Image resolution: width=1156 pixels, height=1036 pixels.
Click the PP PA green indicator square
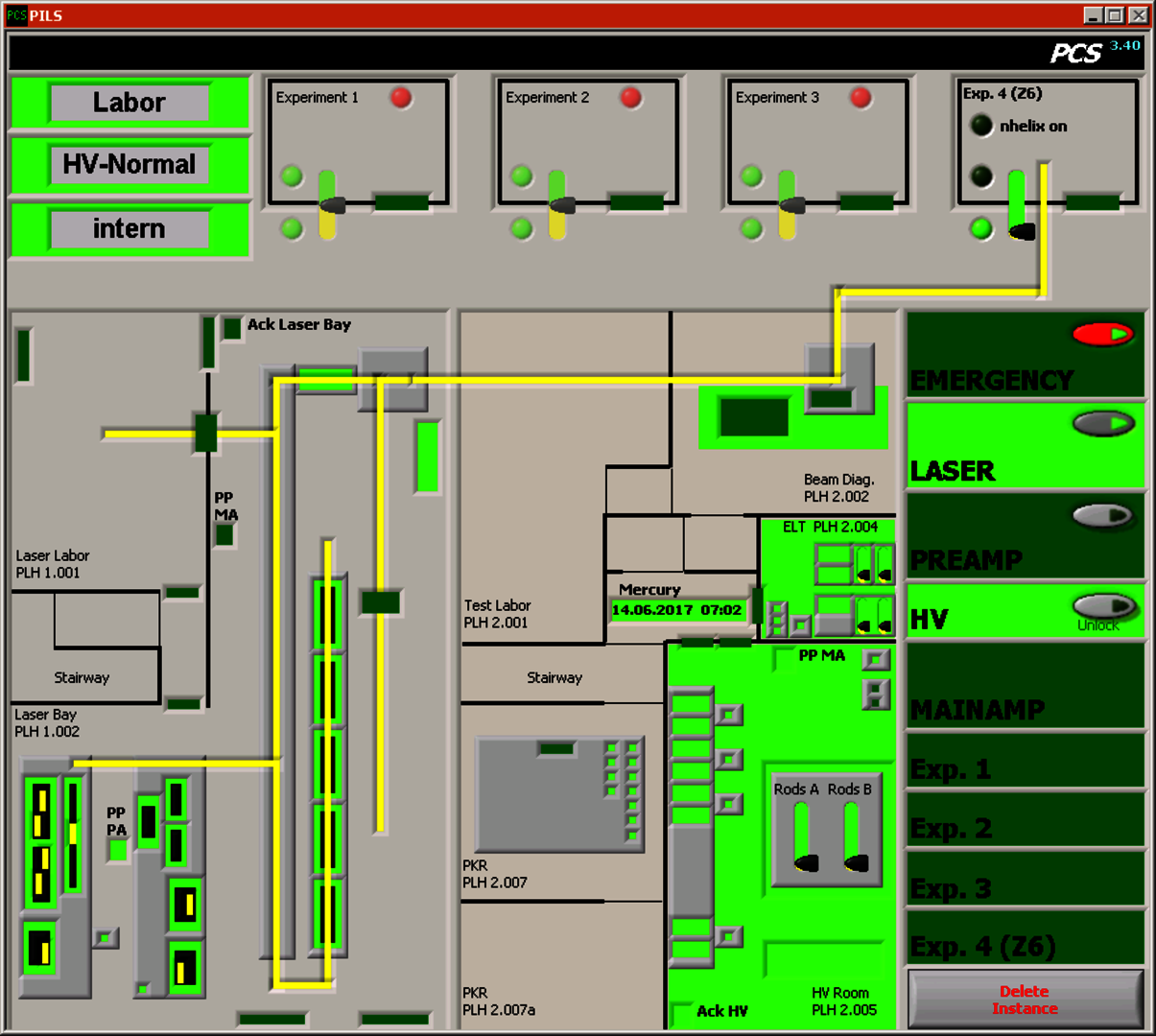(118, 850)
